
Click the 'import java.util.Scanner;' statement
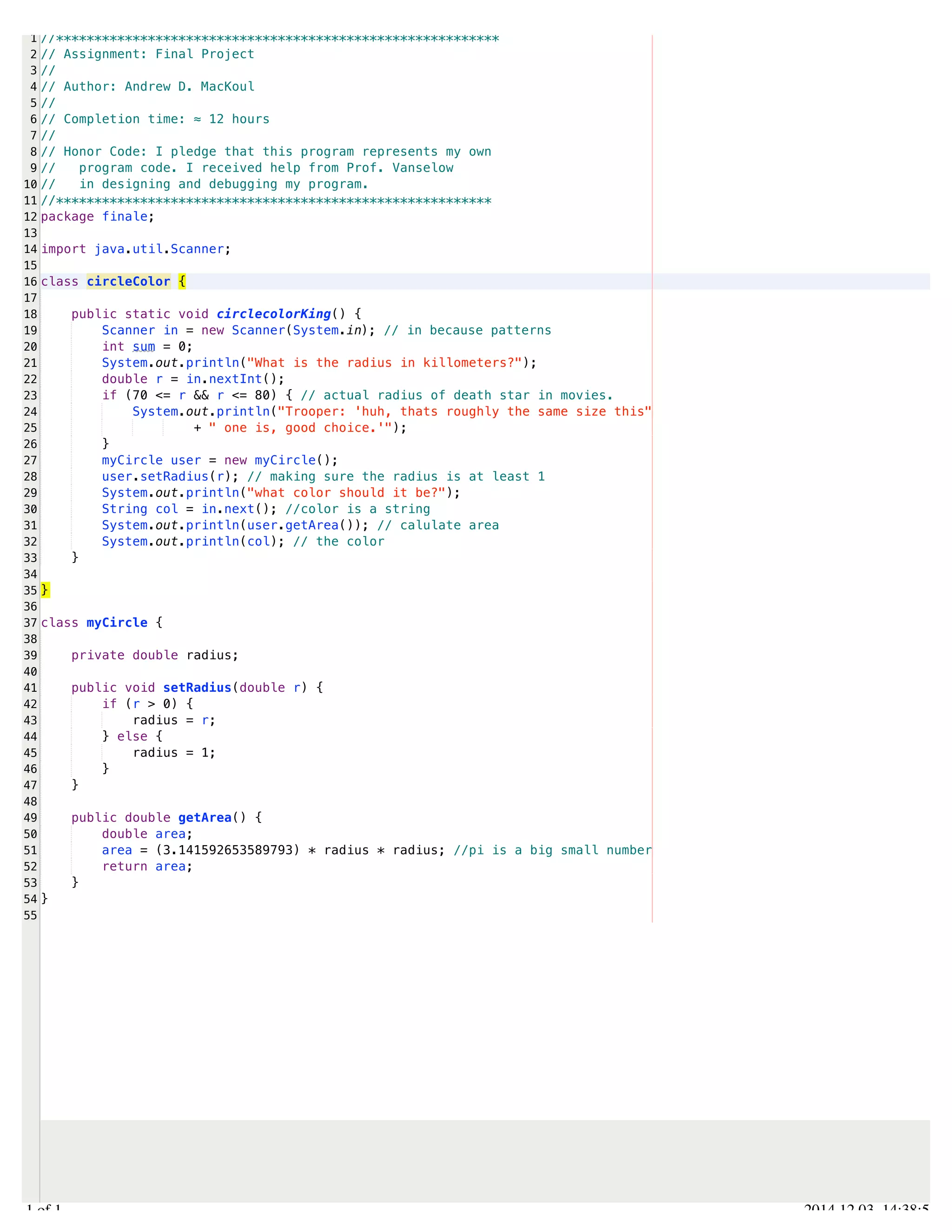click(x=135, y=249)
